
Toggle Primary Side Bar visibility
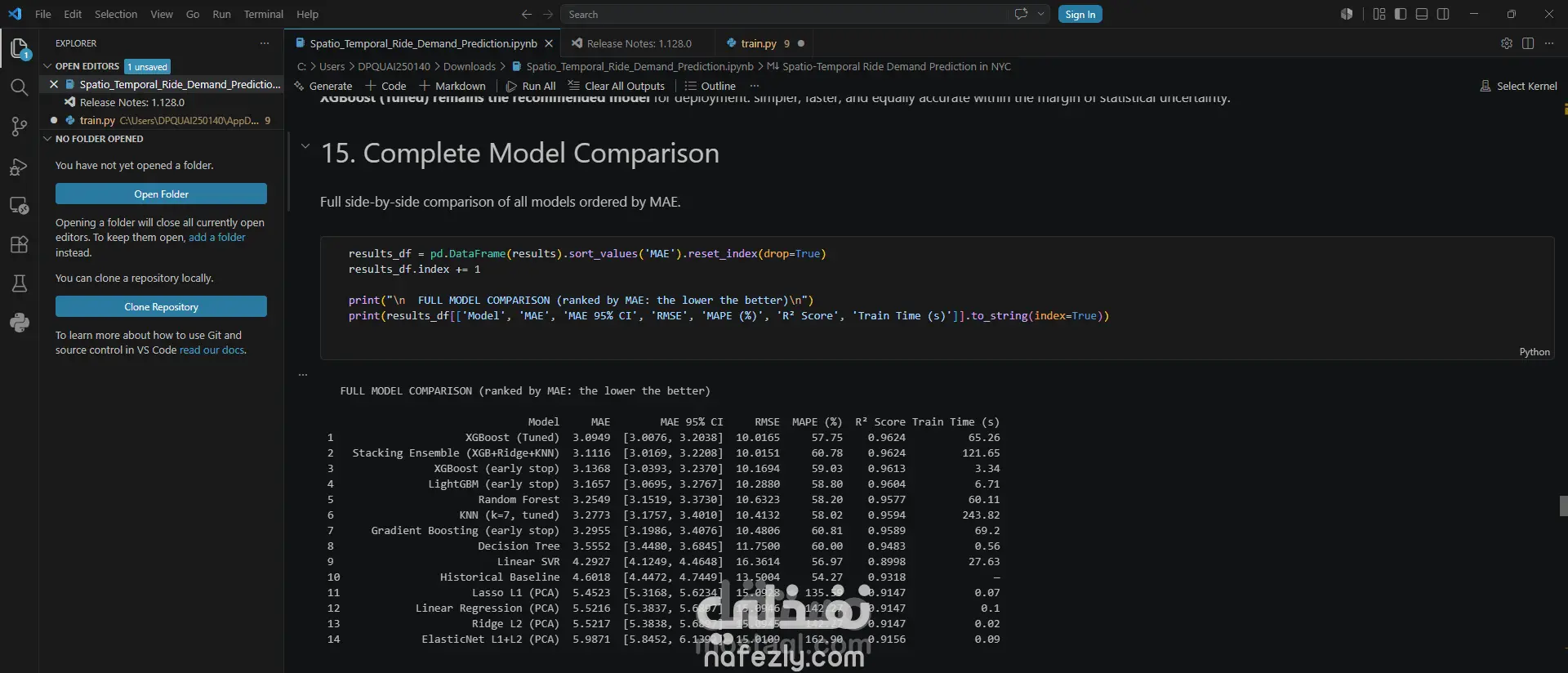tap(1401, 14)
